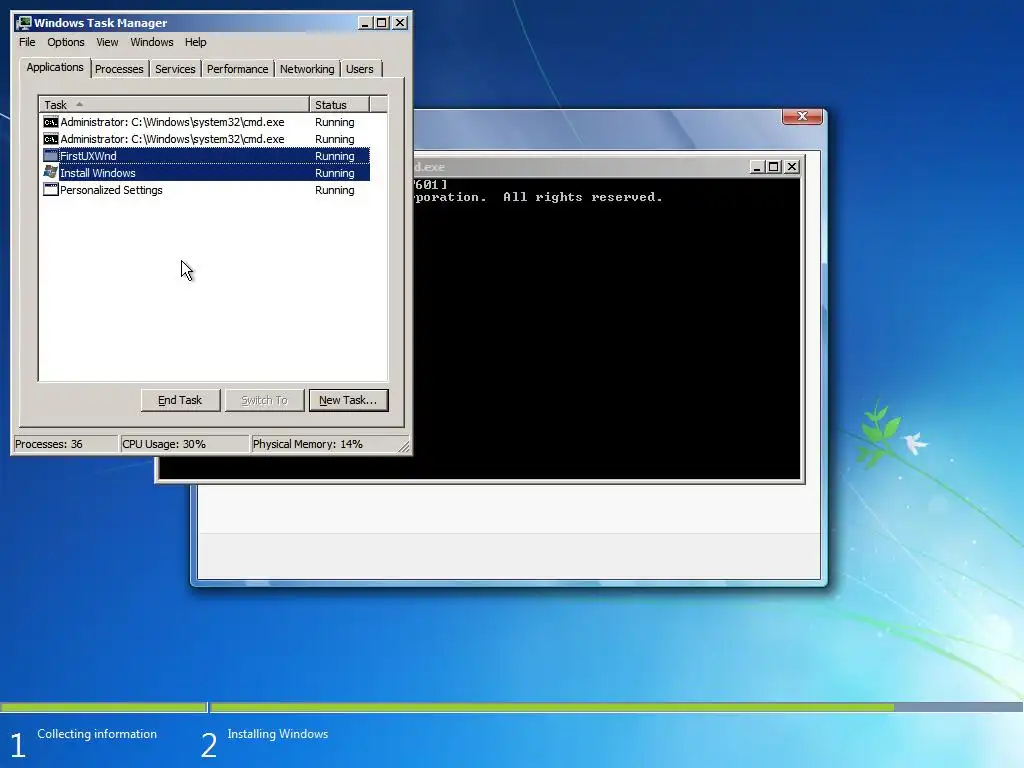Click the Installing Windows progress bar
This screenshot has width=1024, height=768.
[616, 707]
